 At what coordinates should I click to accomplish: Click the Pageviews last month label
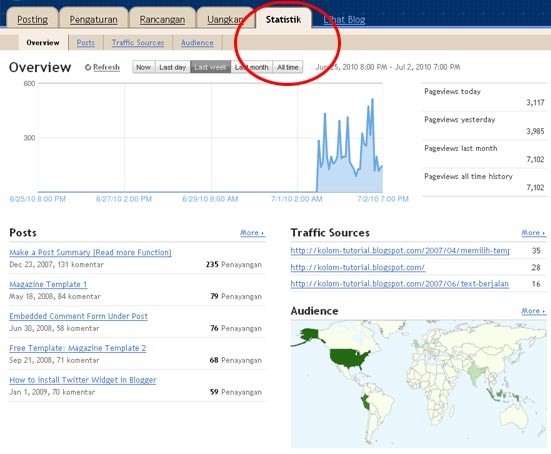click(x=460, y=148)
